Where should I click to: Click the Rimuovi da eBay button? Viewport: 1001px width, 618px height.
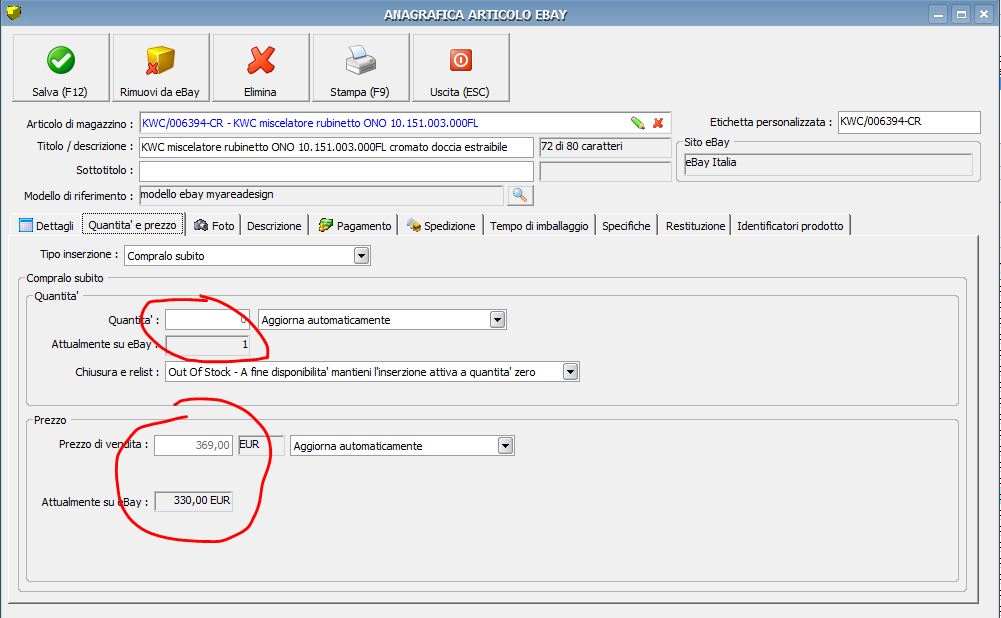[160, 68]
